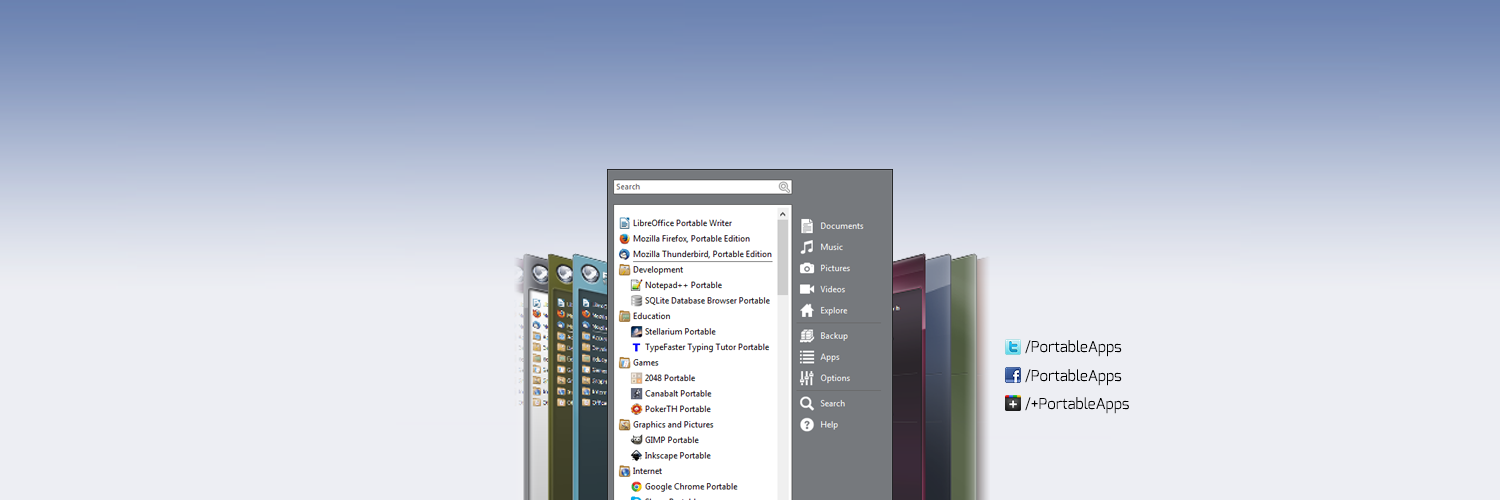Open Documents folder from side menu
This screenshot has width=1500, height=500.
coord(832,226)
